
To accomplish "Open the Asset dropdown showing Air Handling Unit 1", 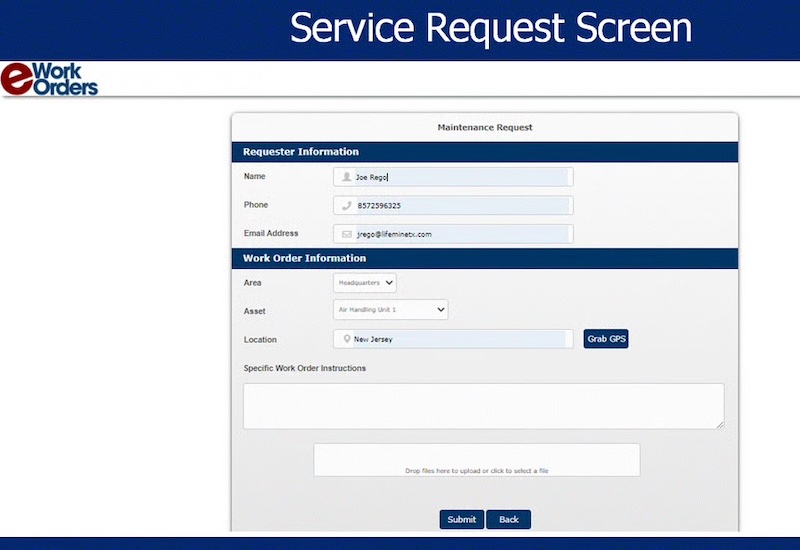I will pos(391,310).
